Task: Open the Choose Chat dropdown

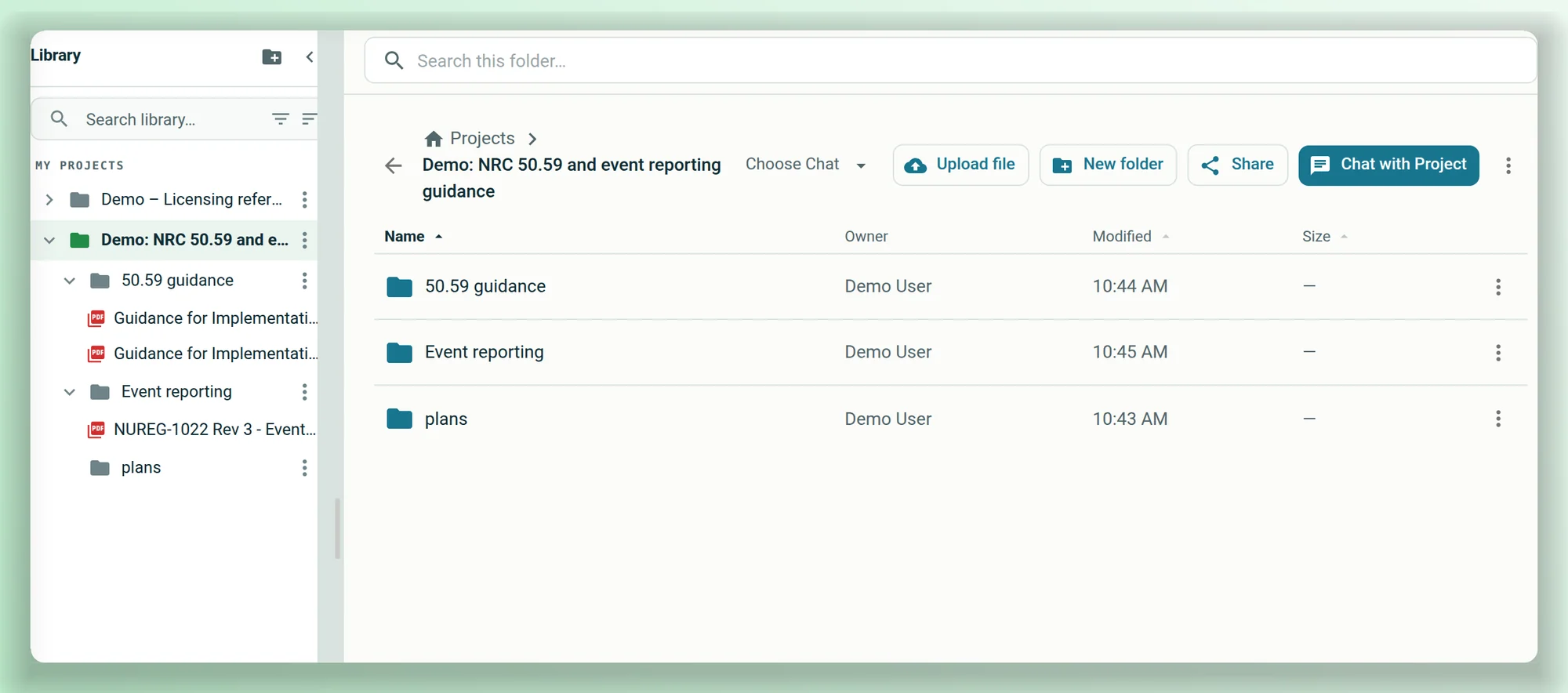Action: [x=806, y=165]
